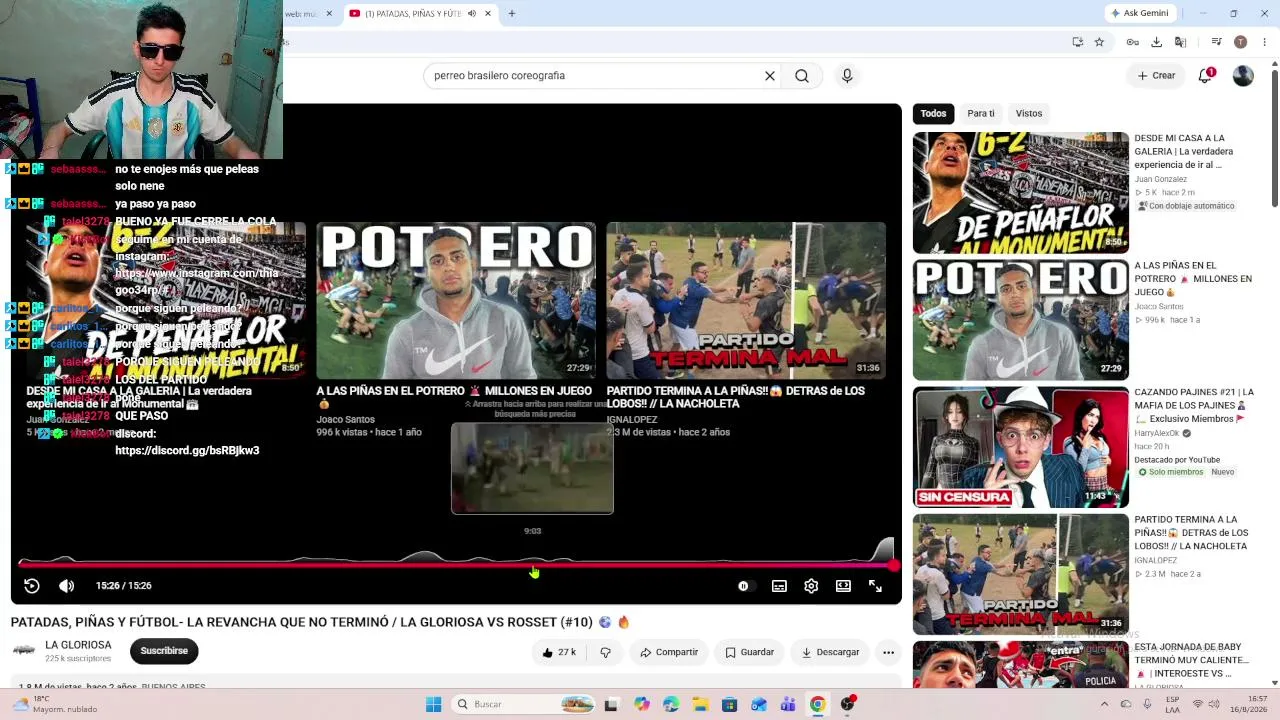Select the Vistos filter chip
Screen dimensions: 1280x720
pyautogui.click(x=1029, y=113)
